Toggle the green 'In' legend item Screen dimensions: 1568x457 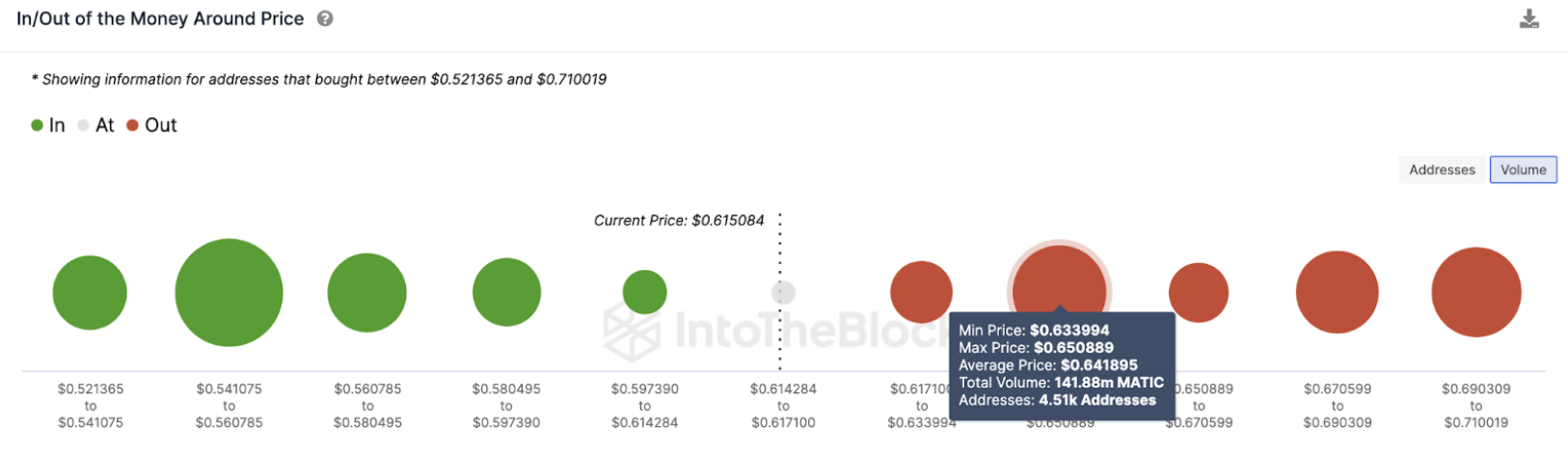click(48, 125)
